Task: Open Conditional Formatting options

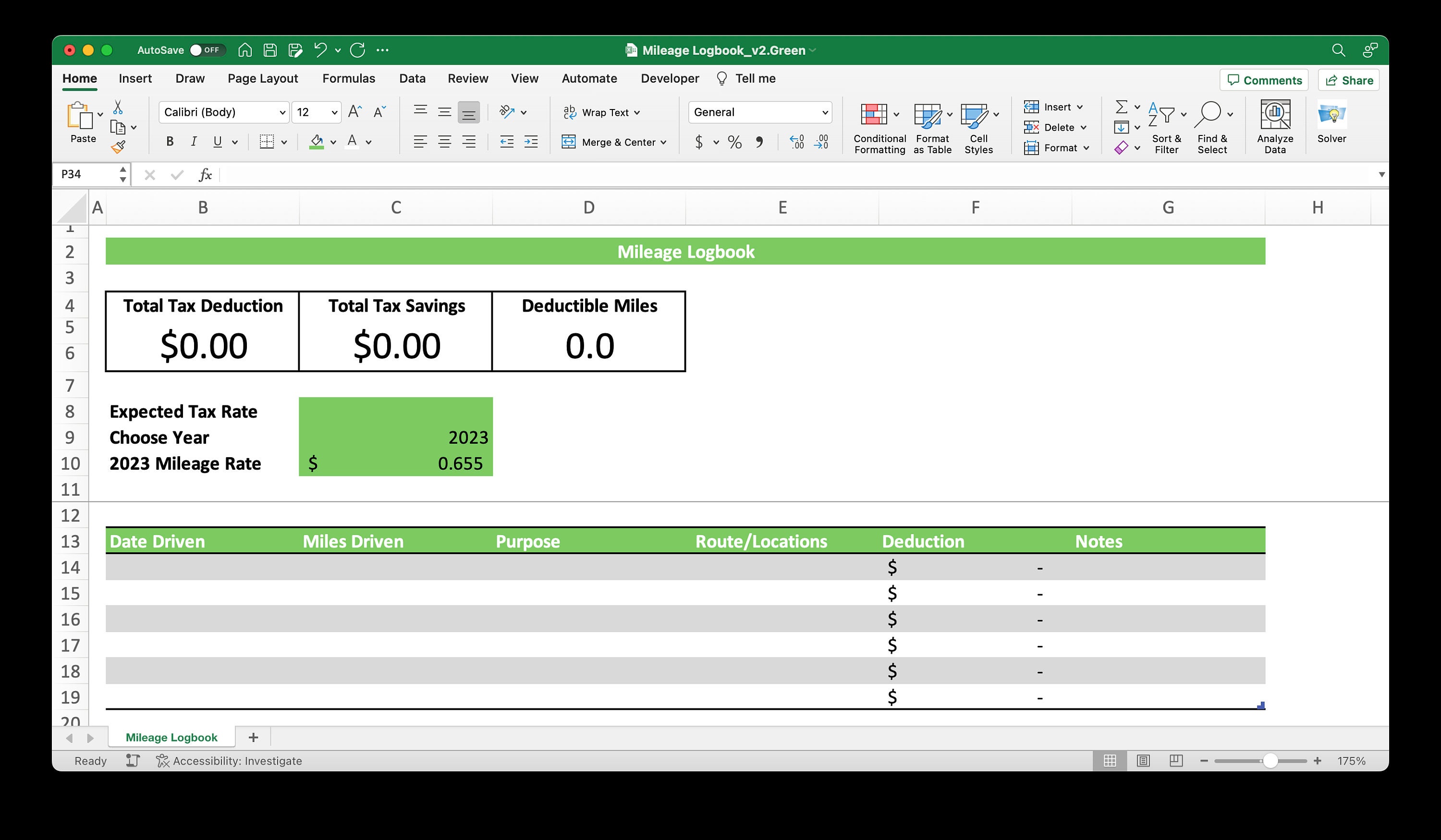Action: pos(879,127)
